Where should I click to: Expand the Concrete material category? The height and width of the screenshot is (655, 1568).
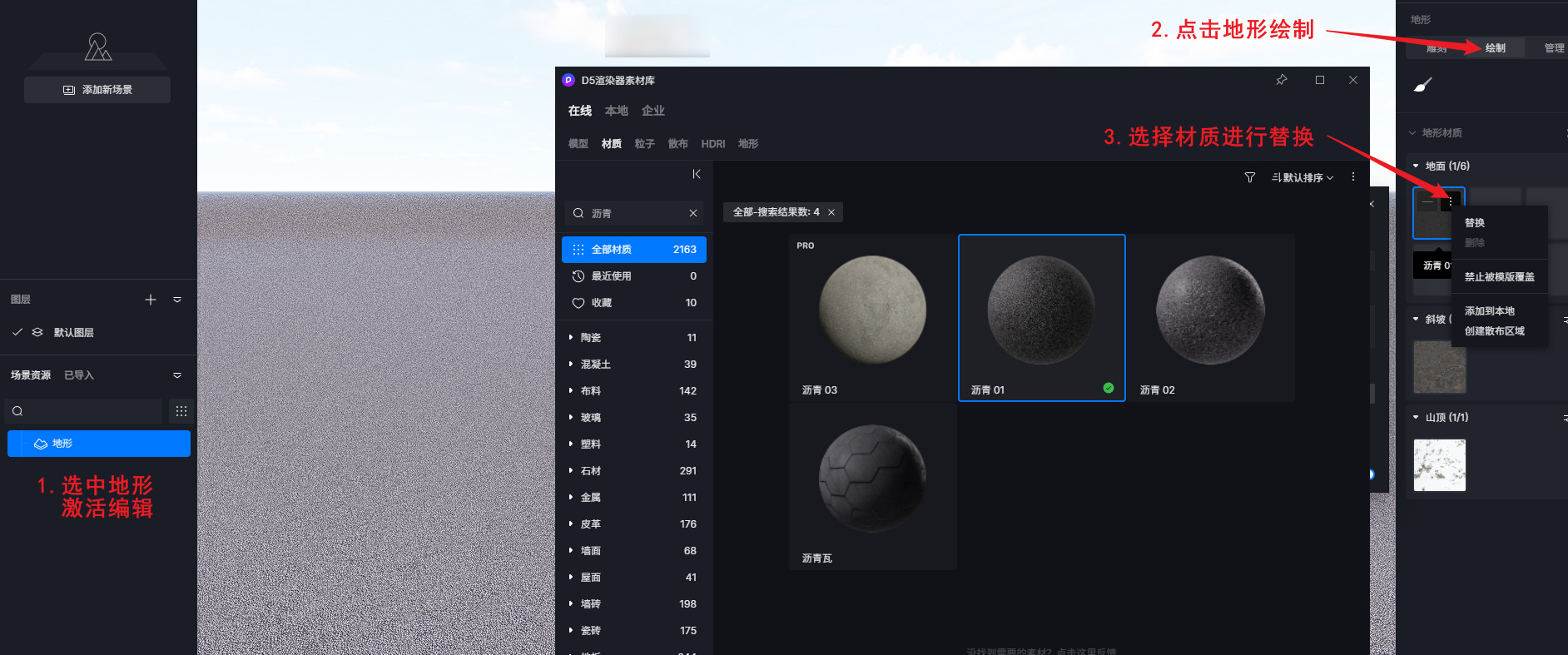(595, 365)
